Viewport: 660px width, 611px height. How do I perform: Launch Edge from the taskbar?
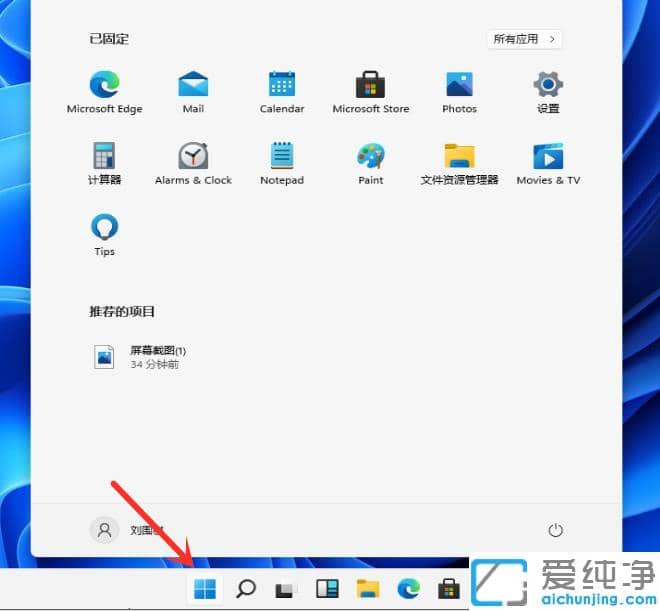pos(408,588)
